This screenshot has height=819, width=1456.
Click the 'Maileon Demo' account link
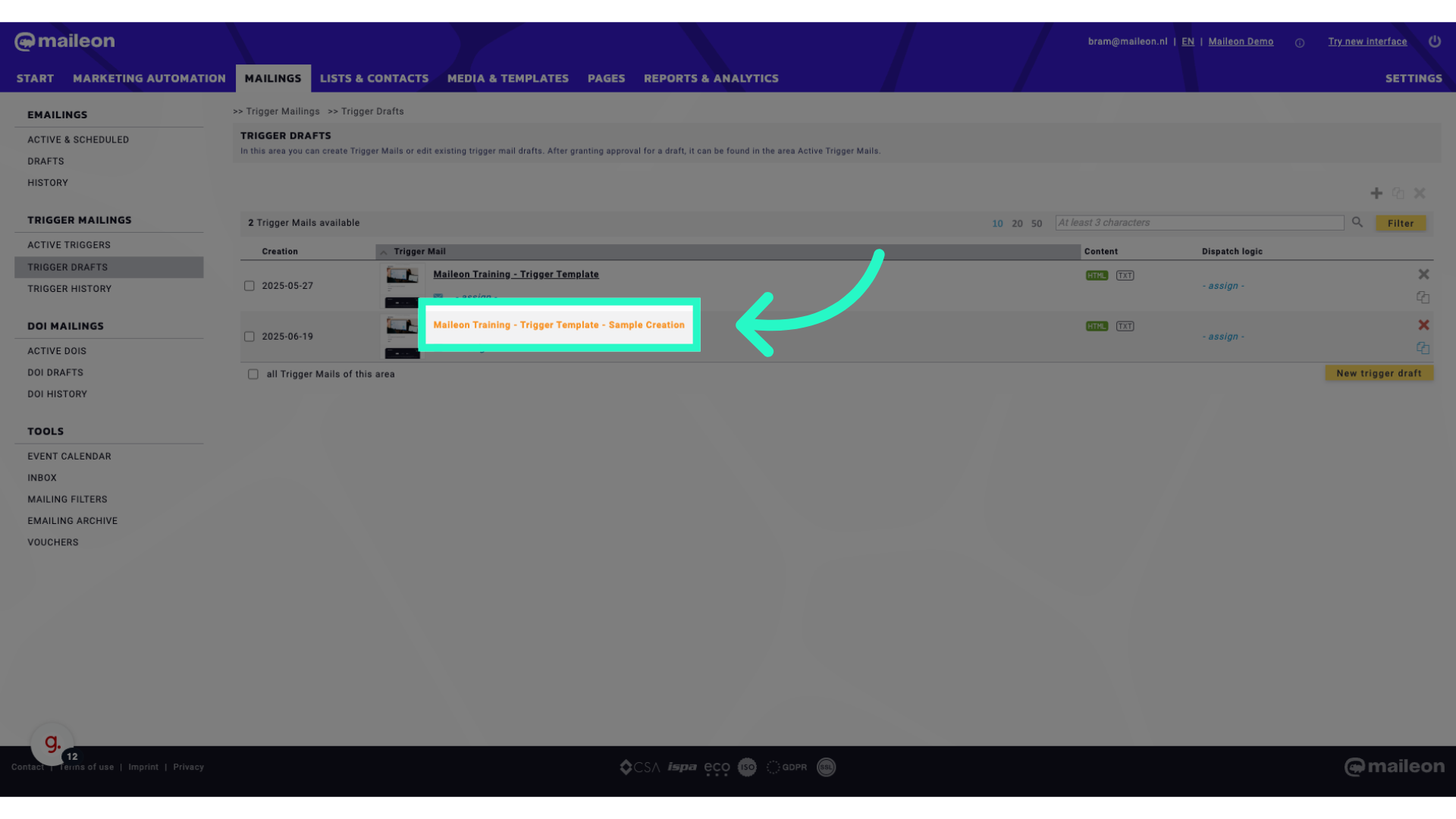click(x=1241, y=42)
